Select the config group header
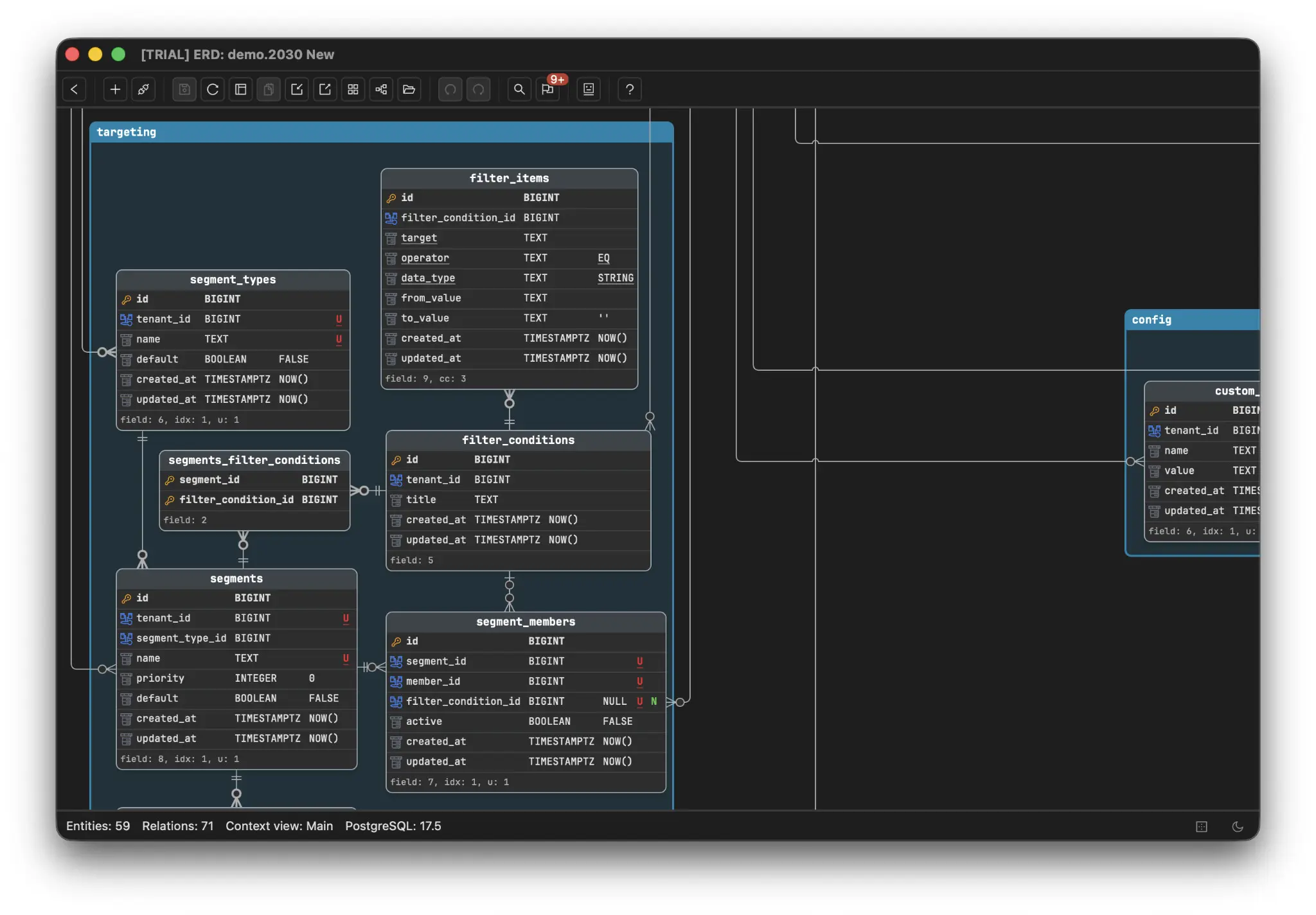 click(x=1193, y=320)
